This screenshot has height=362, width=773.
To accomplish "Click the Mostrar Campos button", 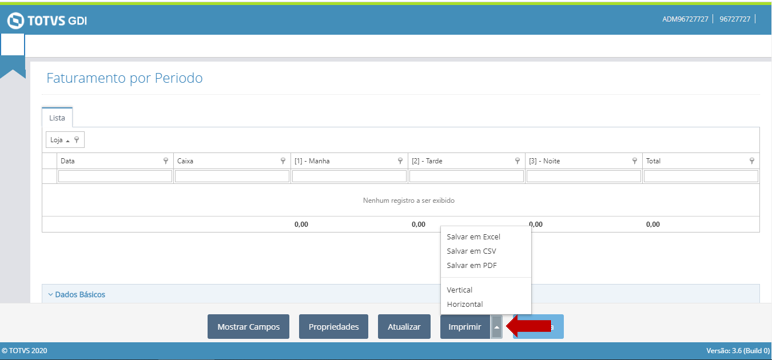I will 248,326.
